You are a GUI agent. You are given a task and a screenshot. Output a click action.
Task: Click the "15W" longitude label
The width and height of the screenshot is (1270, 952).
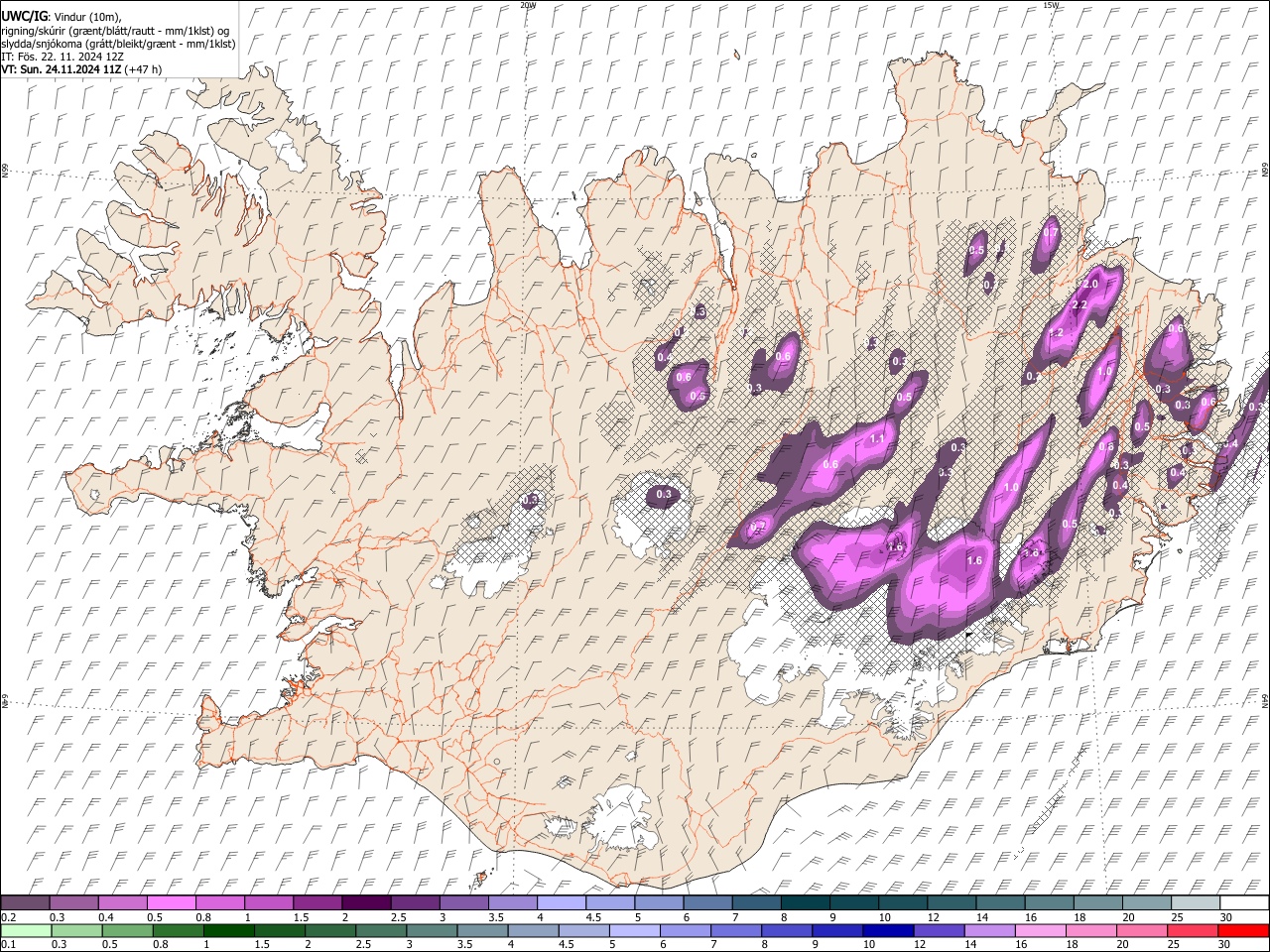tap(1050, 5)
